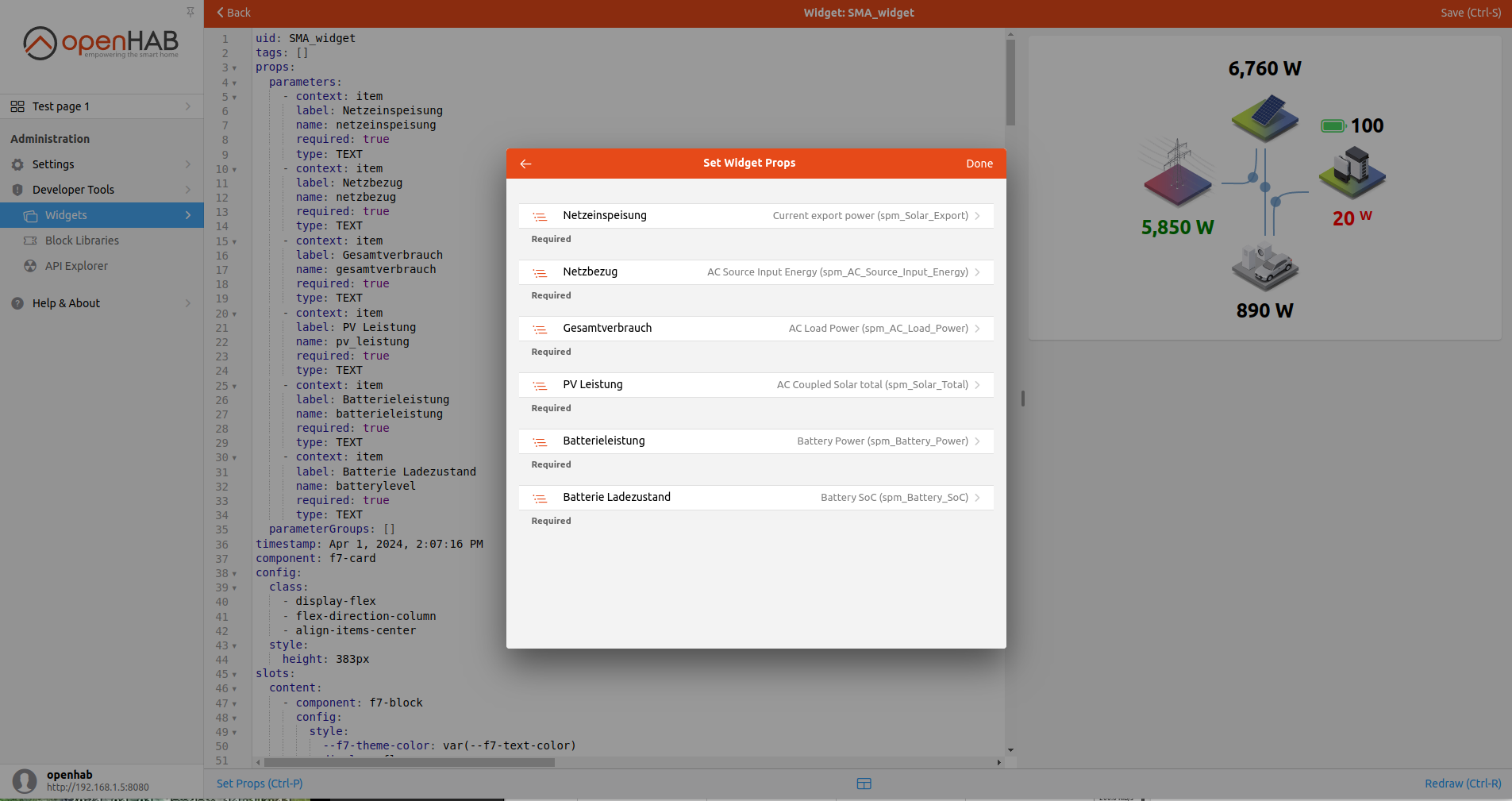
Task: Click the Block Libraries icon
Action: point(30,241)
